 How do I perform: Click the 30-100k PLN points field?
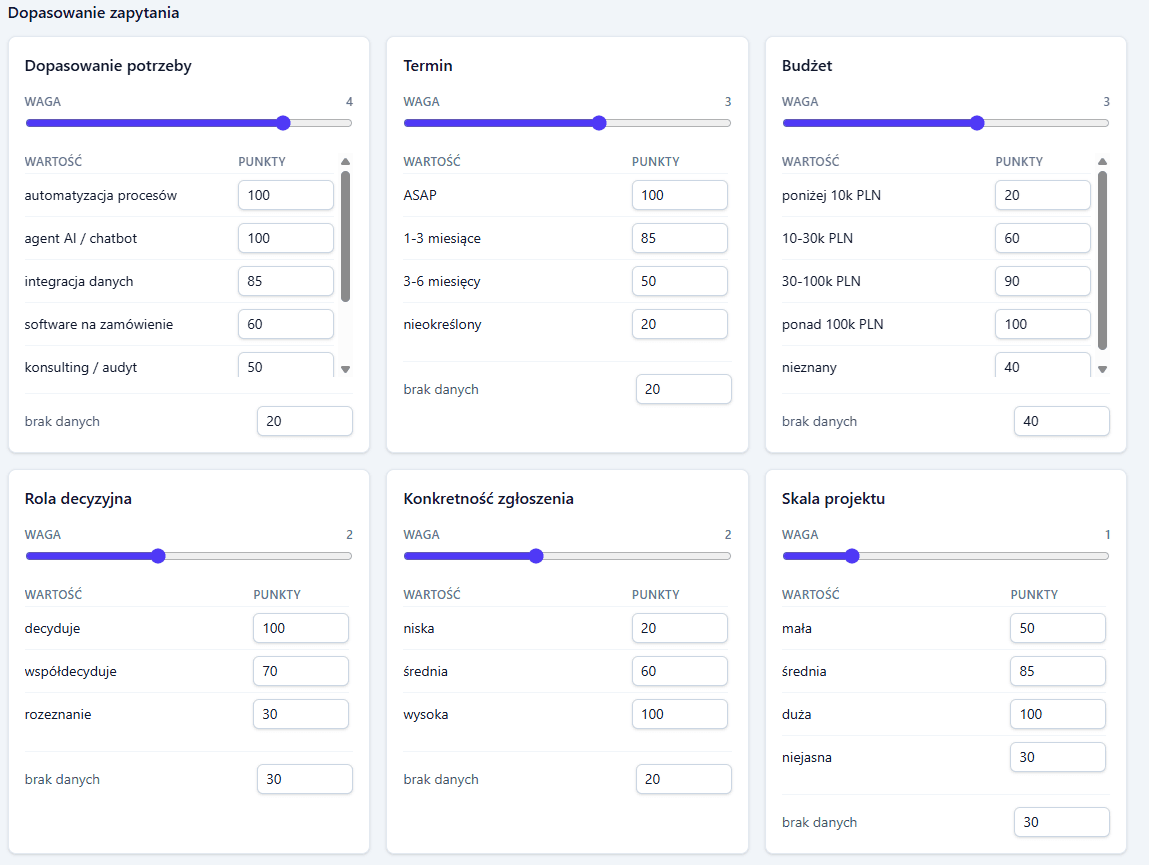1043,281
